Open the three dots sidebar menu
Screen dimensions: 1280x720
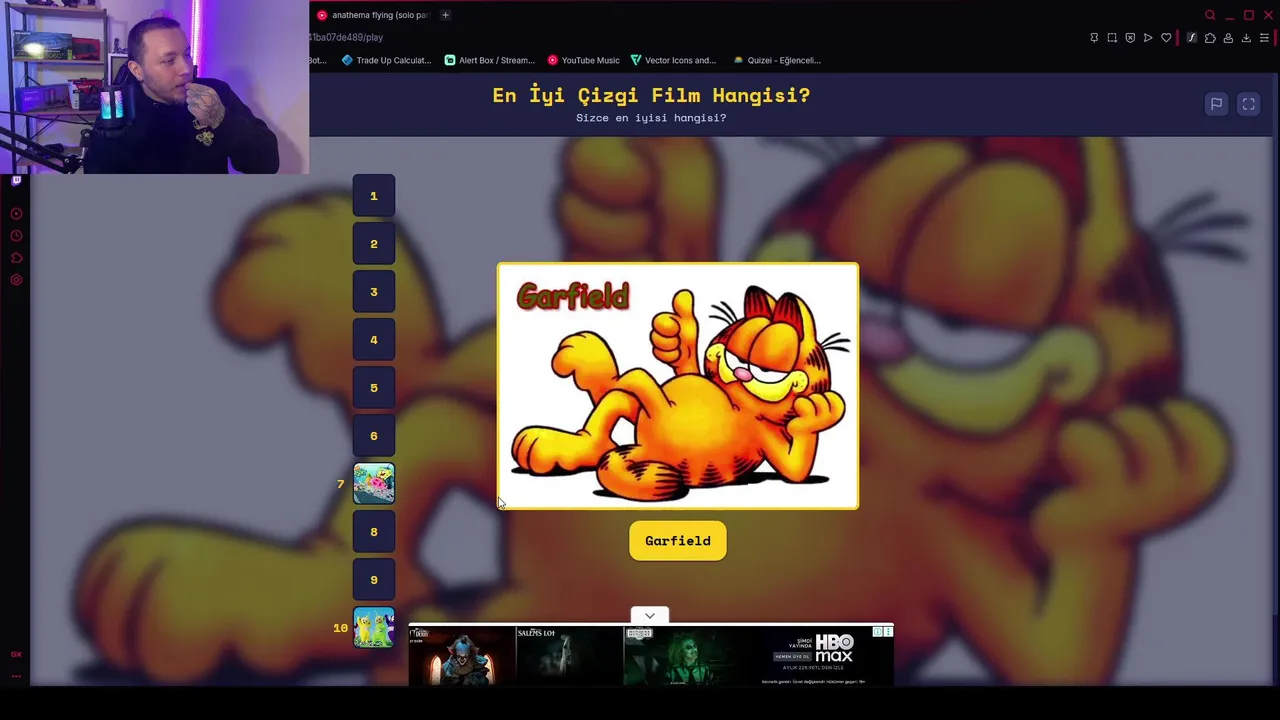(16, 676)
